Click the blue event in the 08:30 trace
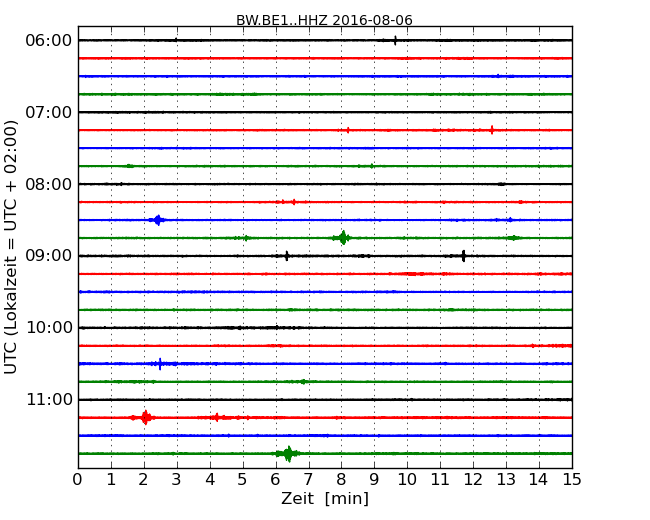 tap(158, 220)
